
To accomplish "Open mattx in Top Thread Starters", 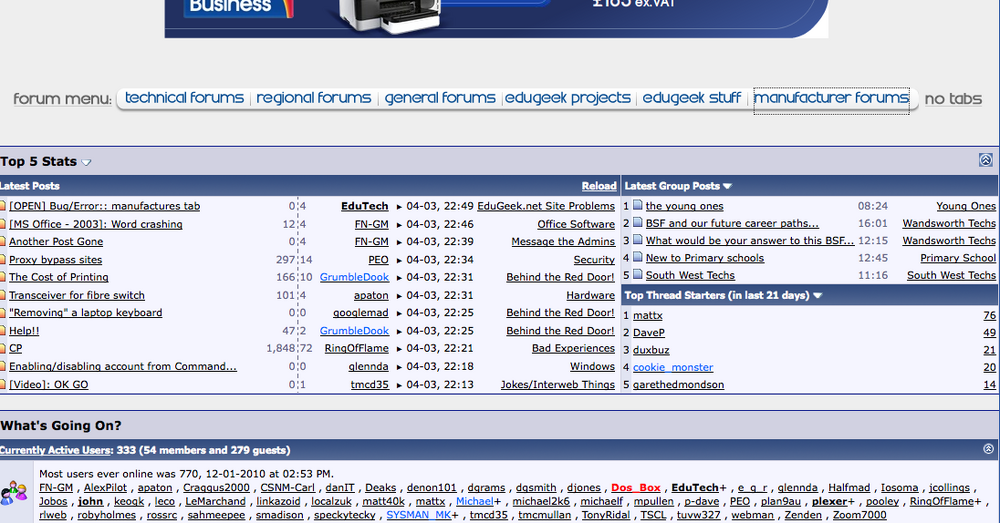I will click(x=647, y=315).
